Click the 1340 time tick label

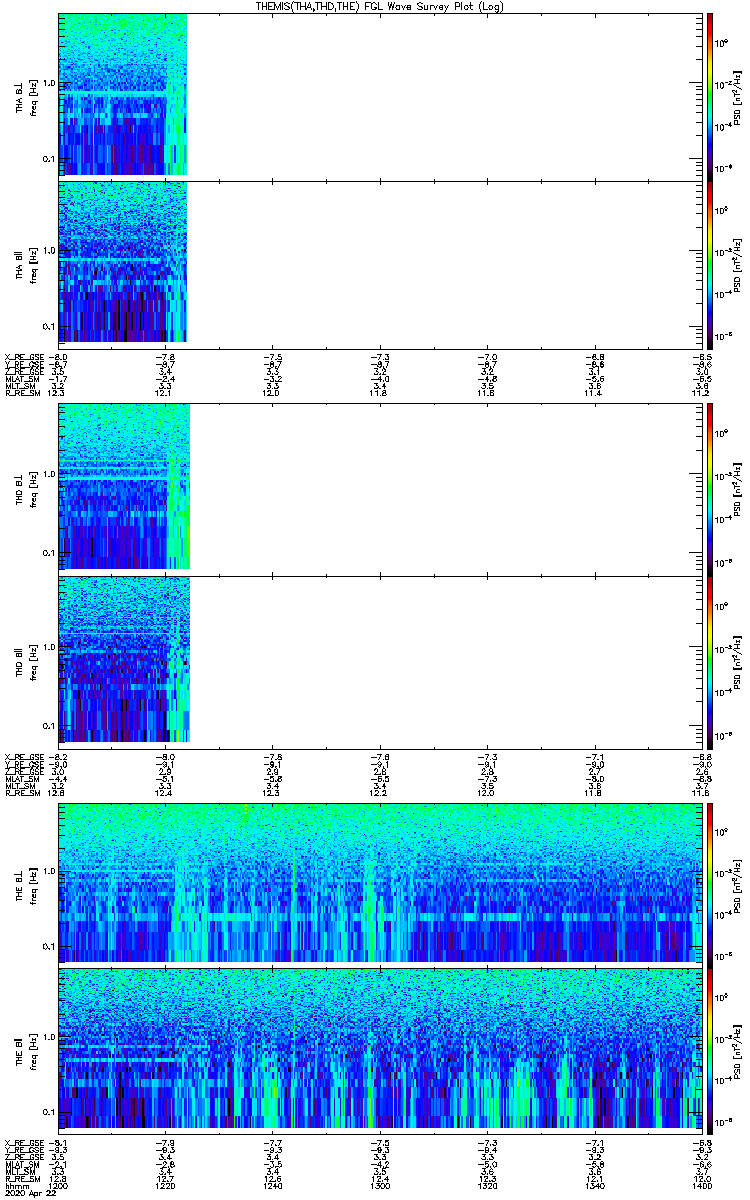(x=594, y=1187)
